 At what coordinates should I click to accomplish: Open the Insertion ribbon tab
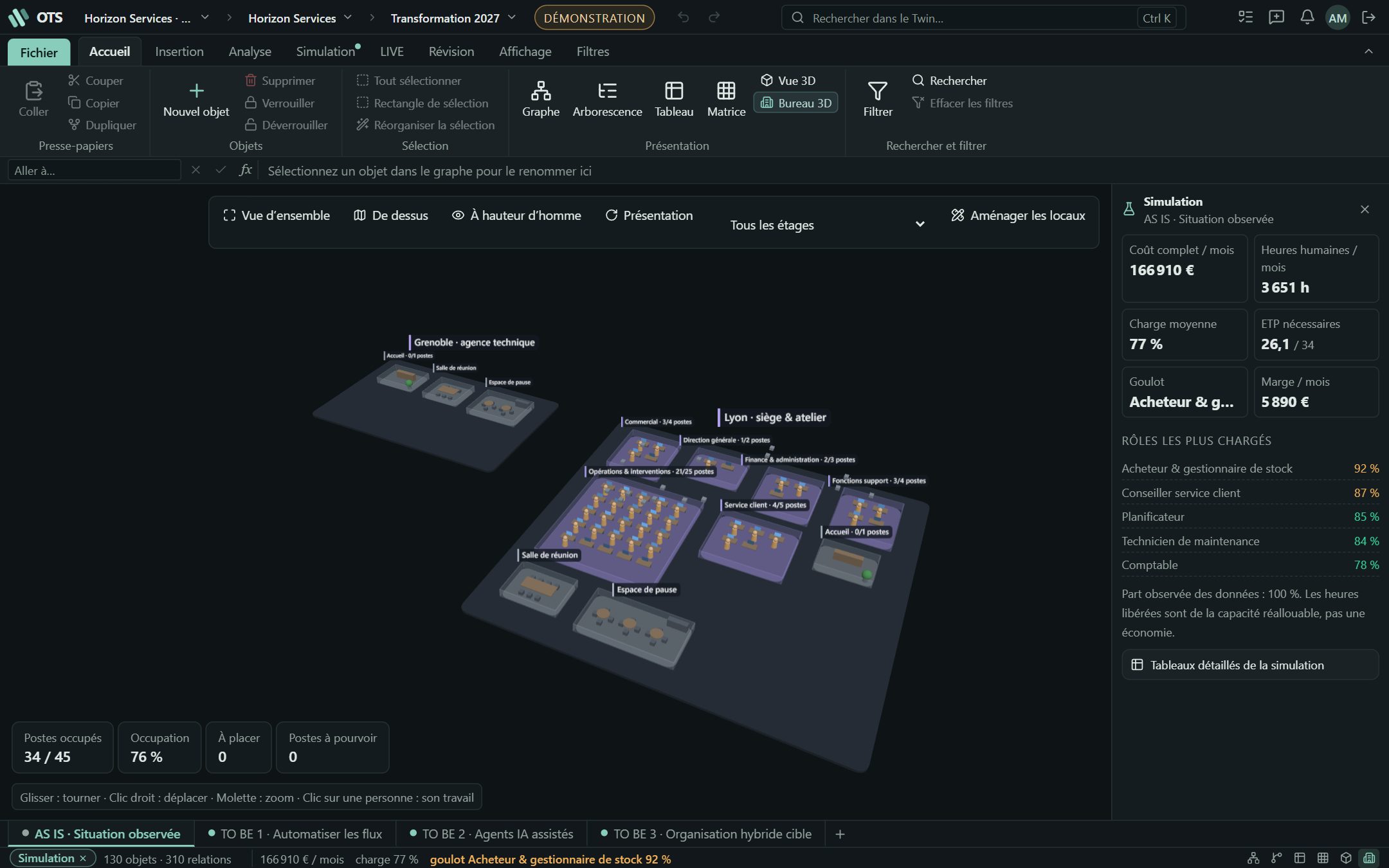pos(179,51)
